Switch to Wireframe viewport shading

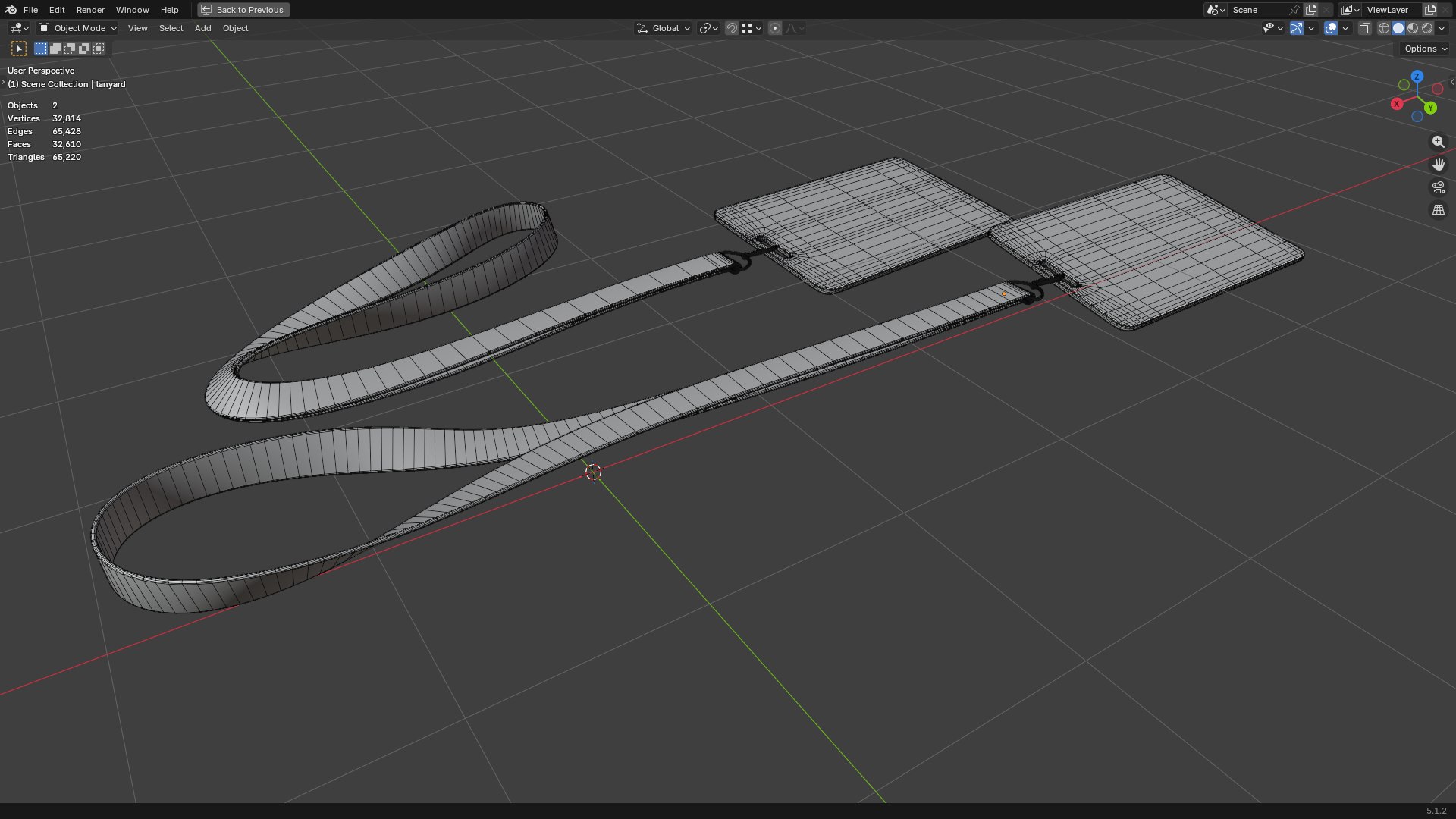(1384, 28)
